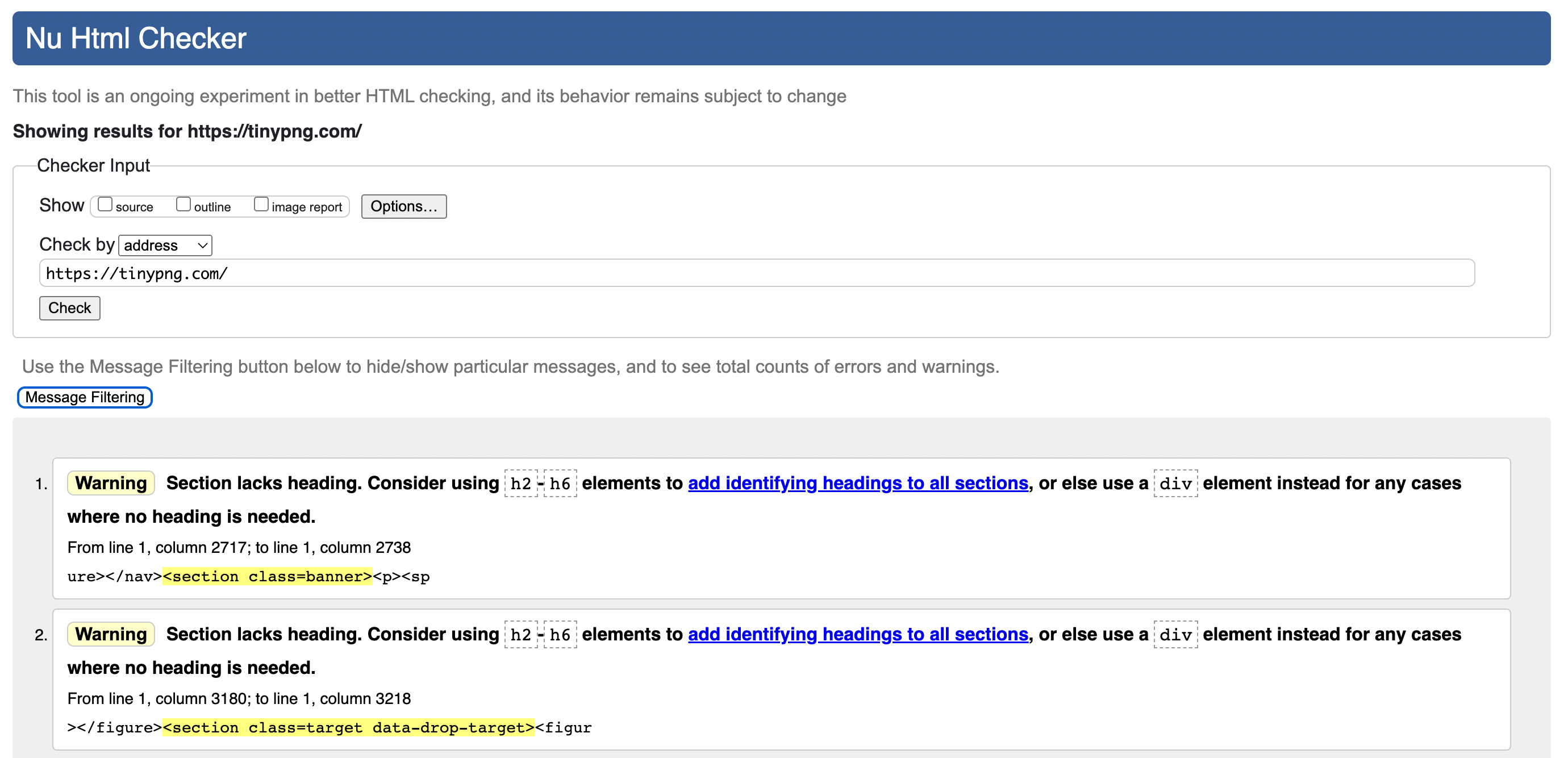Viewport: 1568px width, 758px height.
Task: Click the second Warning badge
Action: (x=111, y=634)
